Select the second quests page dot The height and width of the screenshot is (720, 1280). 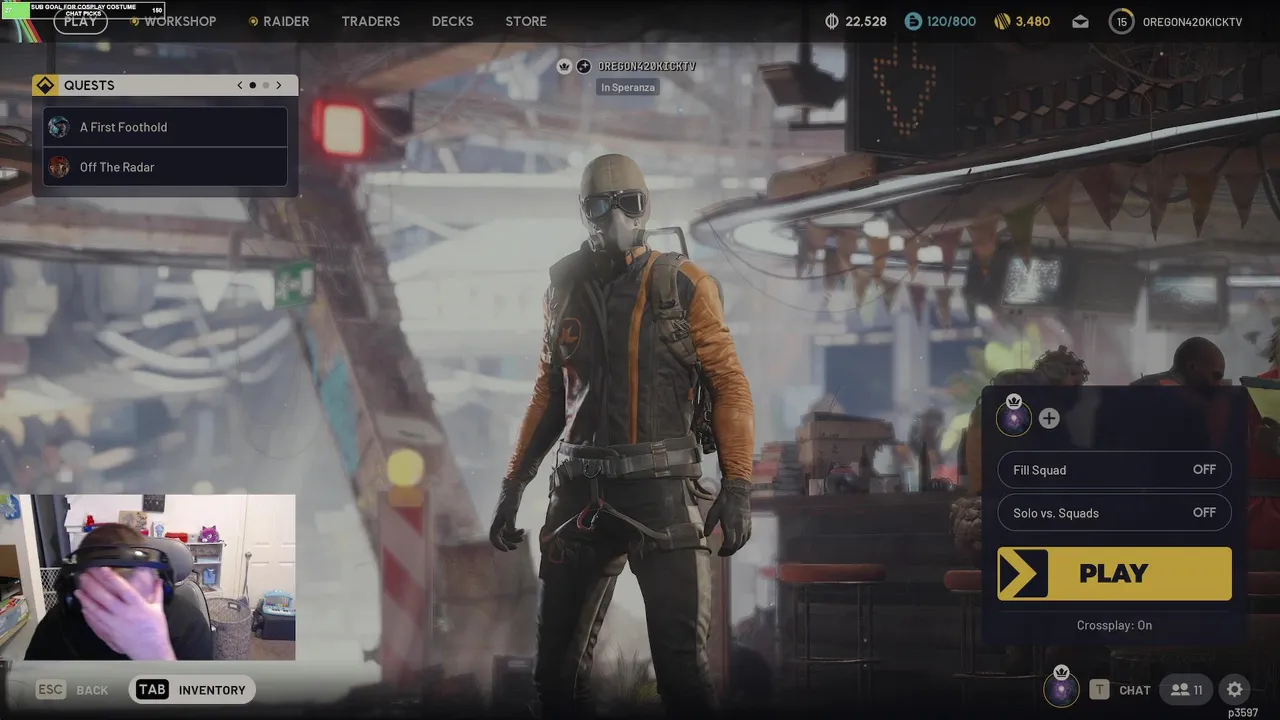coord(266,85)
